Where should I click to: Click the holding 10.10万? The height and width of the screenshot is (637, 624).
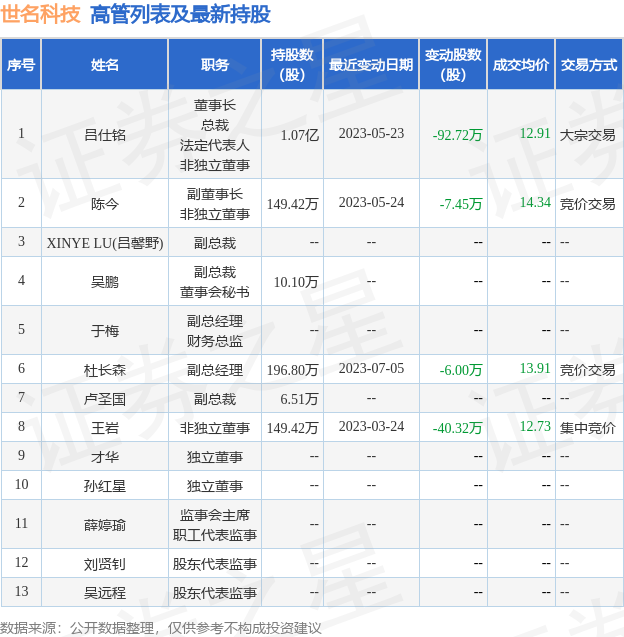296,282
